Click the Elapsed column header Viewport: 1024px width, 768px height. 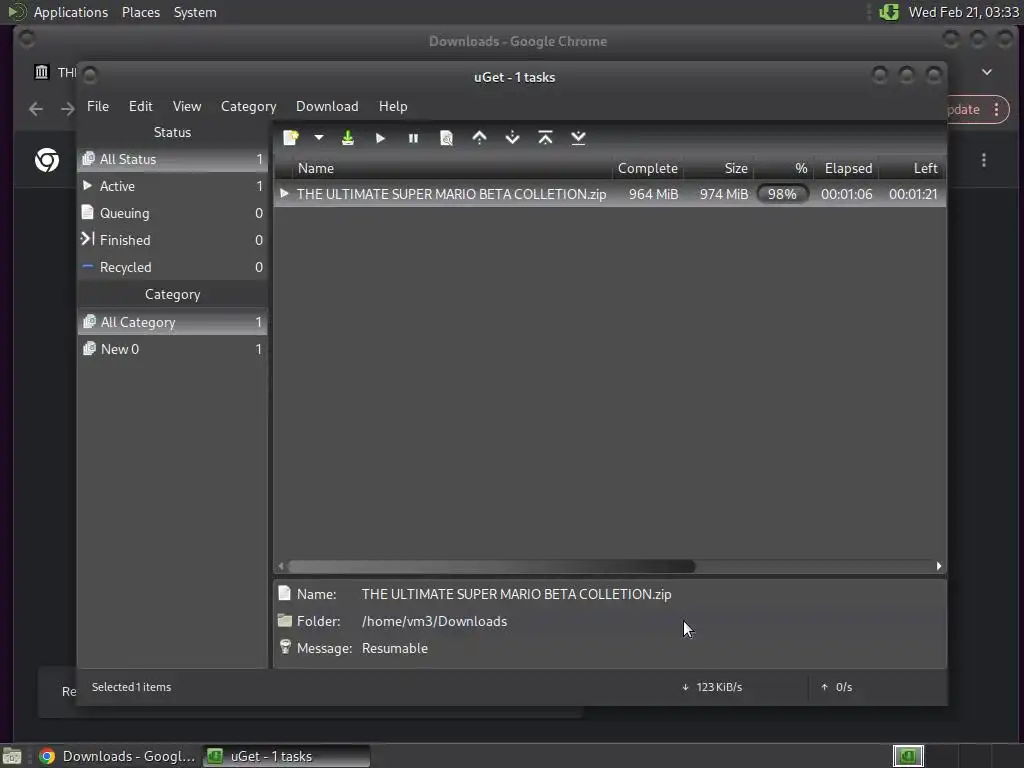[848, 168]
